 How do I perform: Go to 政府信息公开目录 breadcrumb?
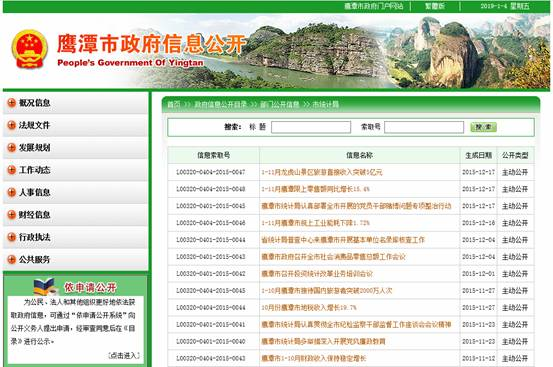pyautogui.click(x=220, y=104)
